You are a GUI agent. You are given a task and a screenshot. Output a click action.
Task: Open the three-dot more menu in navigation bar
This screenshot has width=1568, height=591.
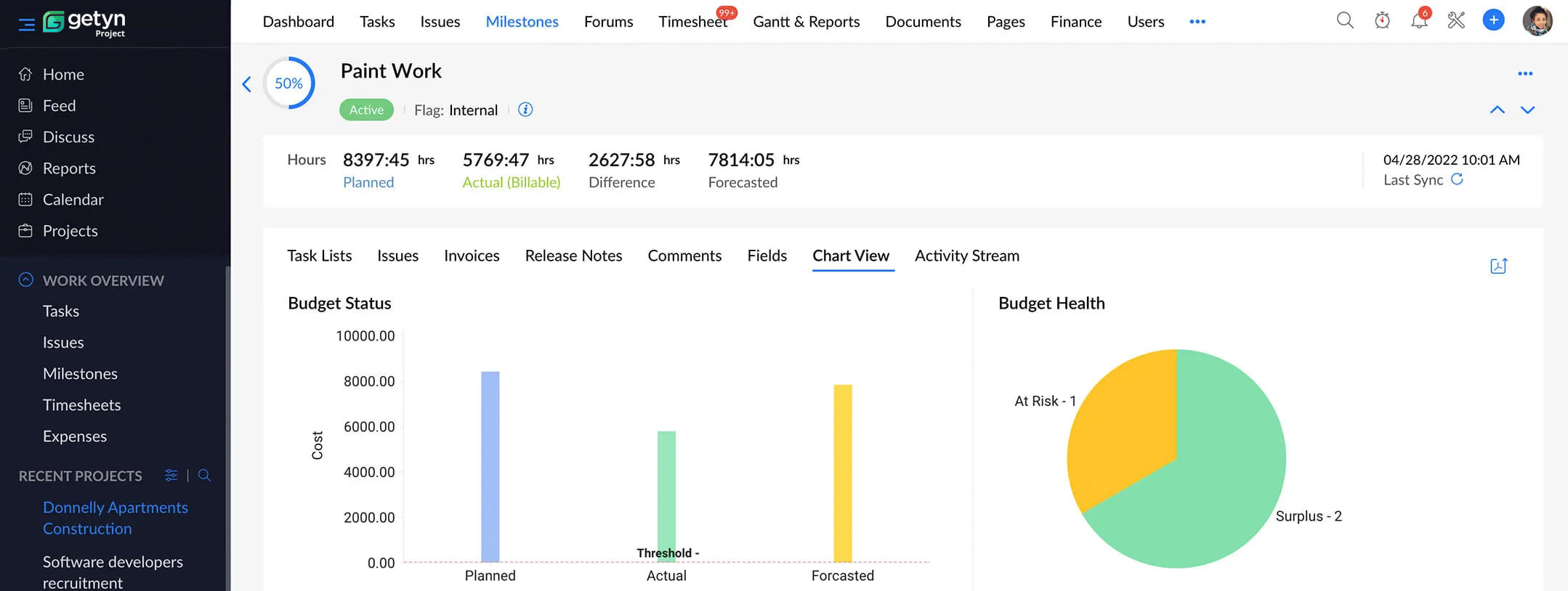[x=1197, y=22]
